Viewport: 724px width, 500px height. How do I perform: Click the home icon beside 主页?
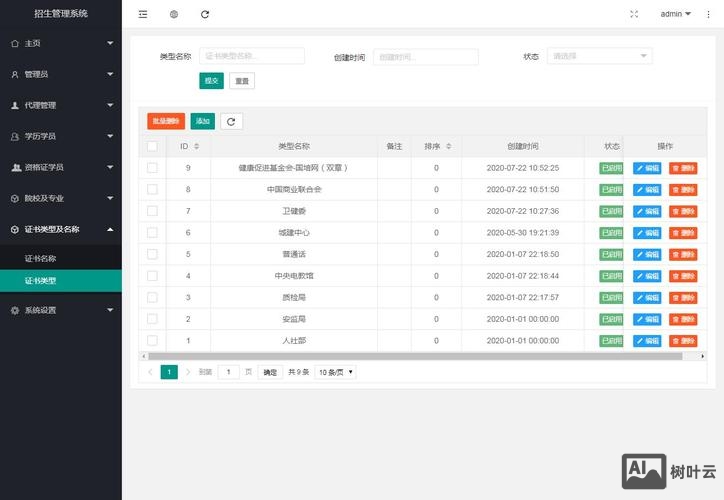15,43
